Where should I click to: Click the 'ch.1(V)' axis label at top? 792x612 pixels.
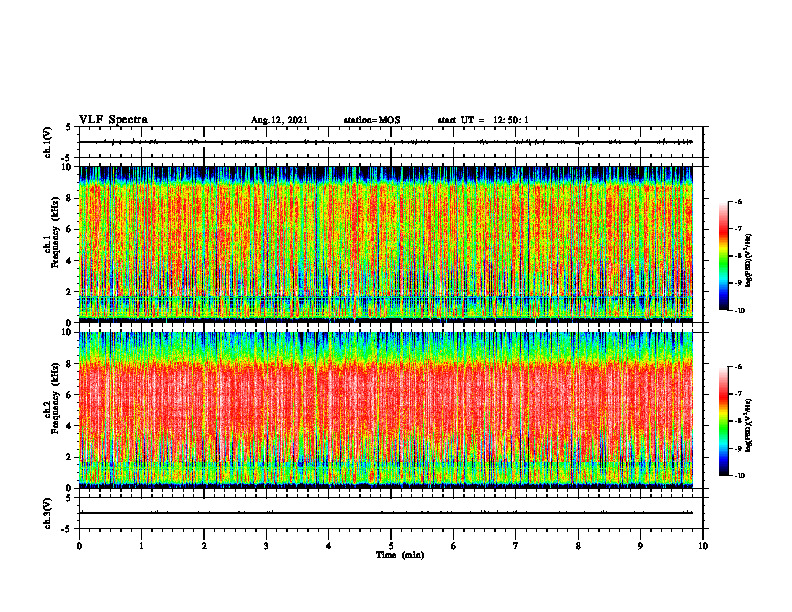click(48, 142)
